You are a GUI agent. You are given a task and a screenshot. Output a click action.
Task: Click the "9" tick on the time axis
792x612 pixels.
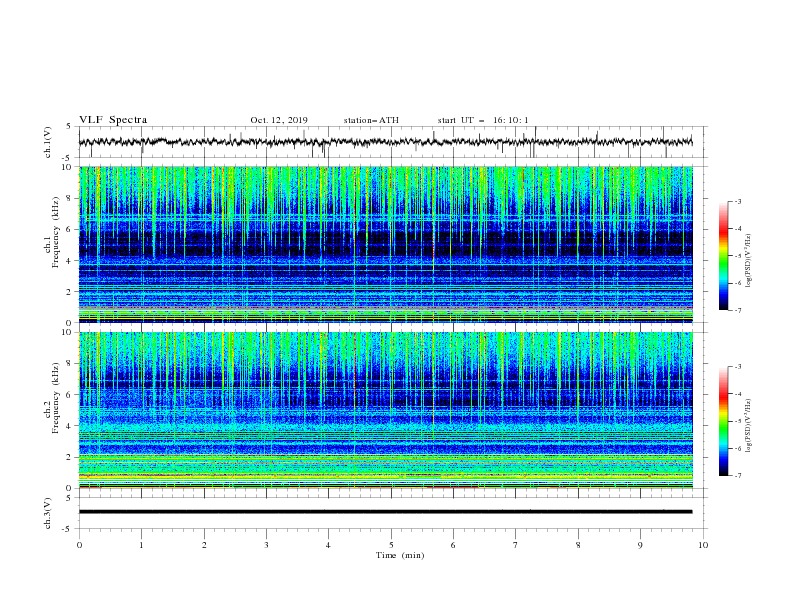tap(640, 545)
